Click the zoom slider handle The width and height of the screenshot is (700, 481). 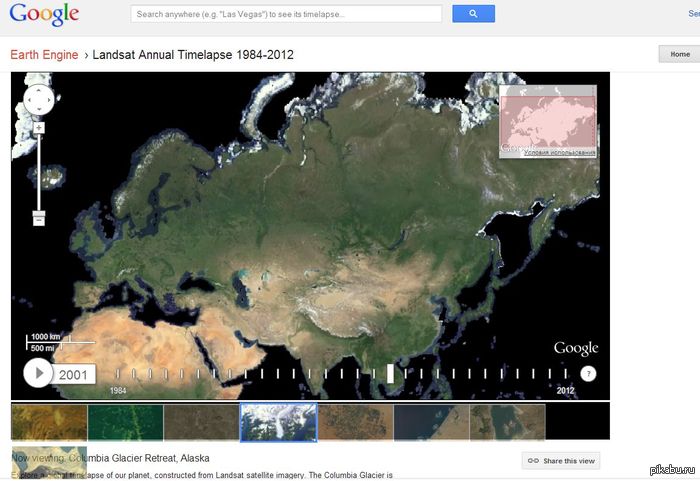tap(39, 213)
